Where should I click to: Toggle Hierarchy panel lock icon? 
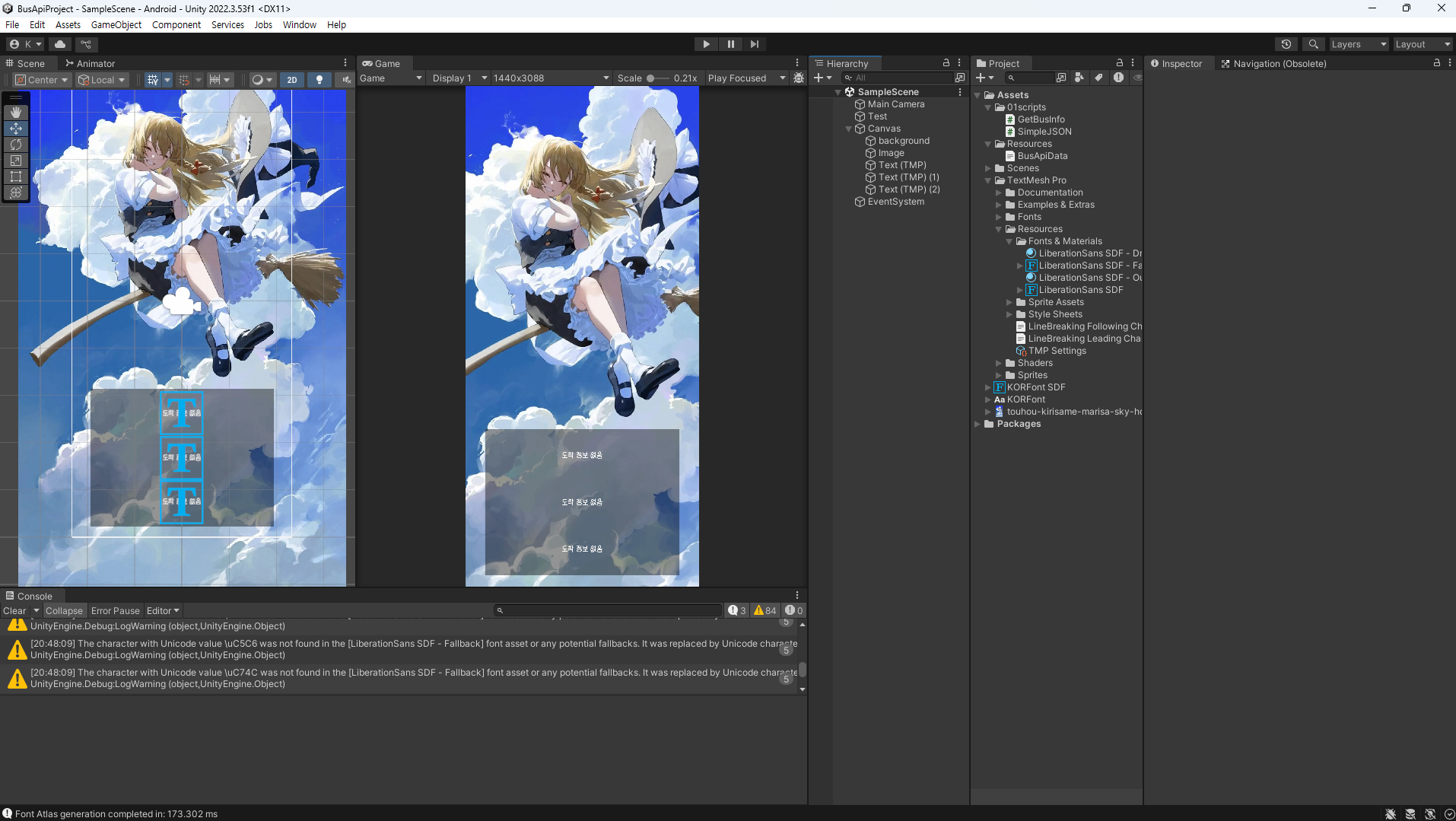coord(946,63)
